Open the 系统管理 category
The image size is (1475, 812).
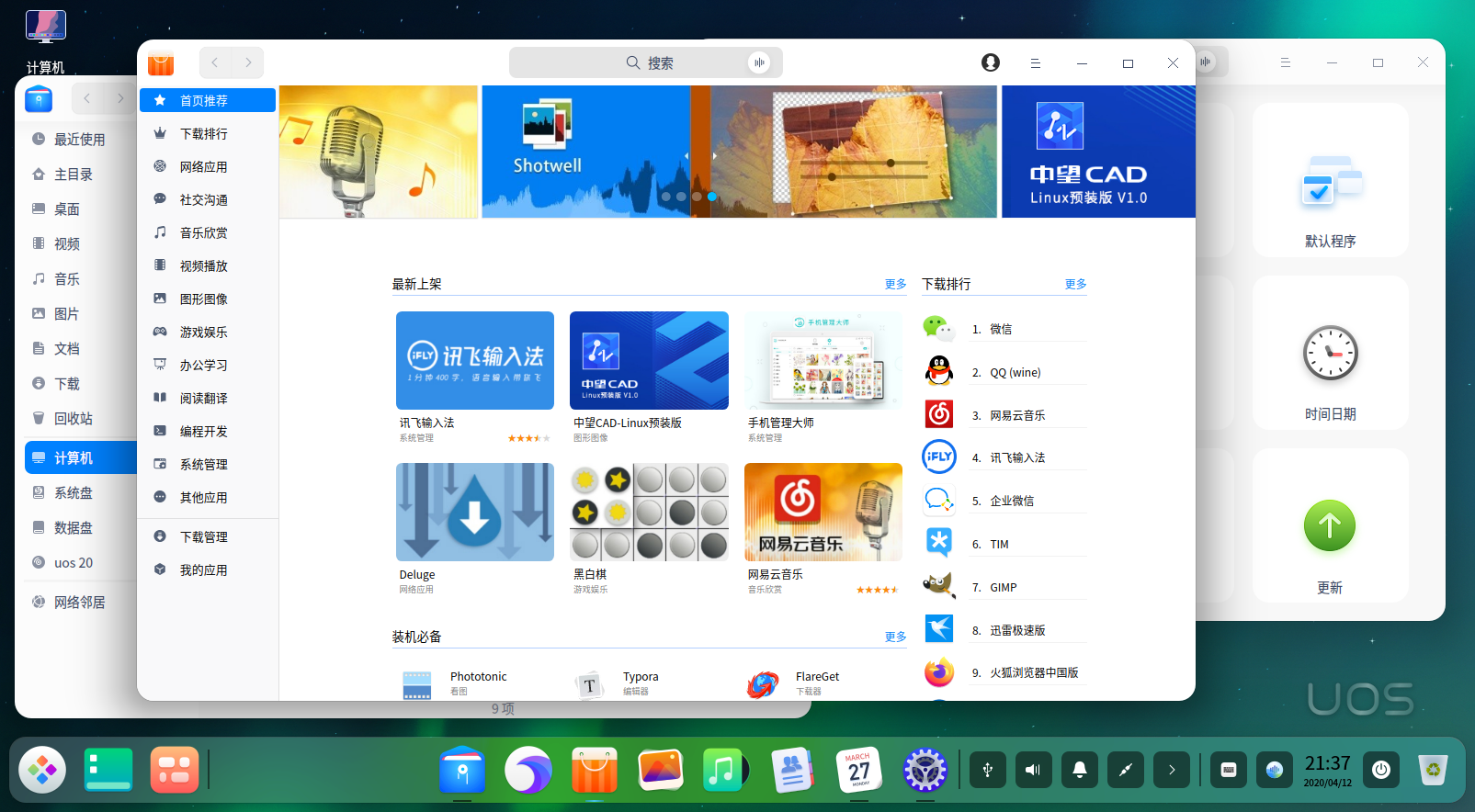pyautogui.click(x=208, y=464)
